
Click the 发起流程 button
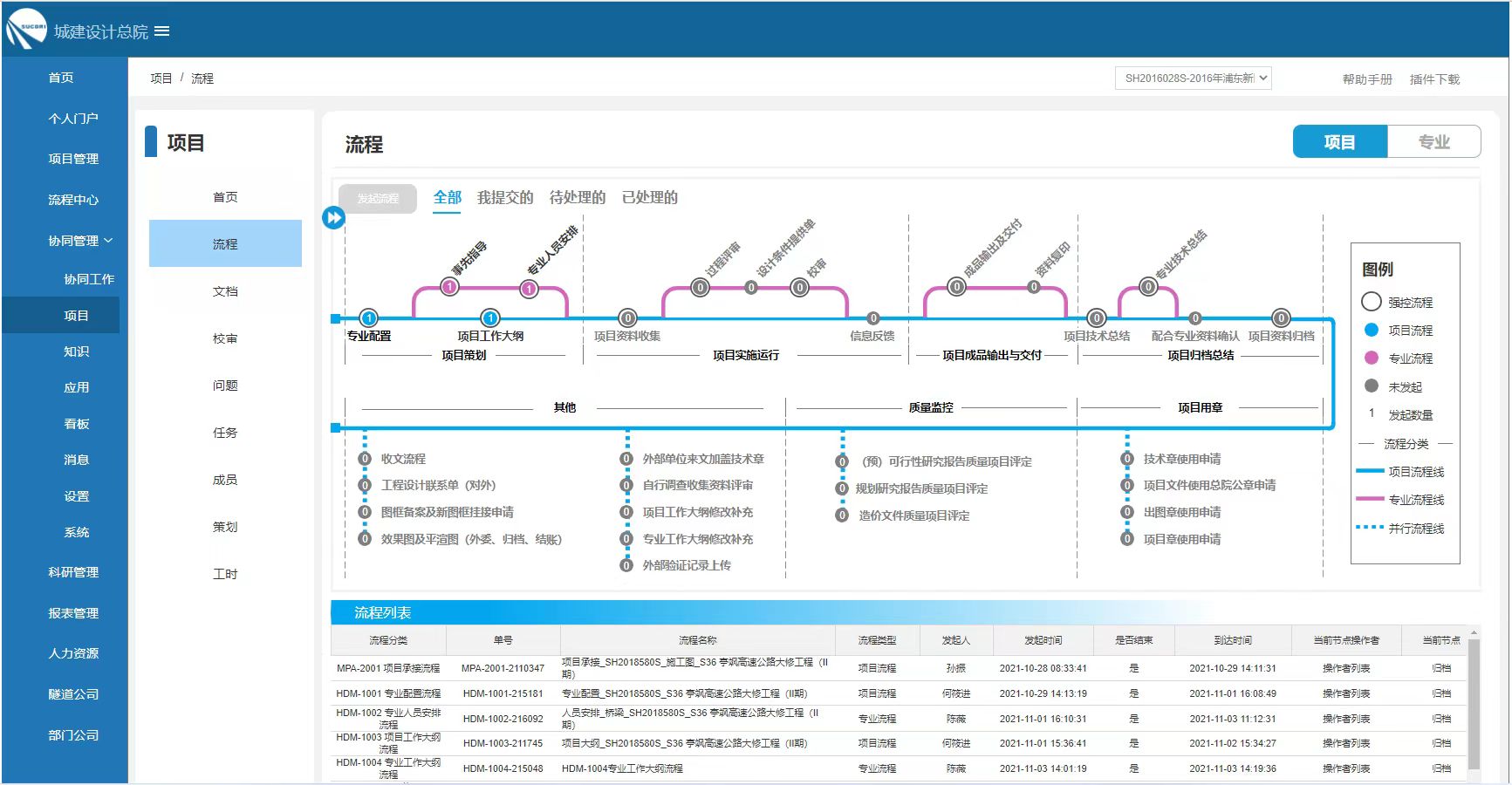(x=378, y=199)
